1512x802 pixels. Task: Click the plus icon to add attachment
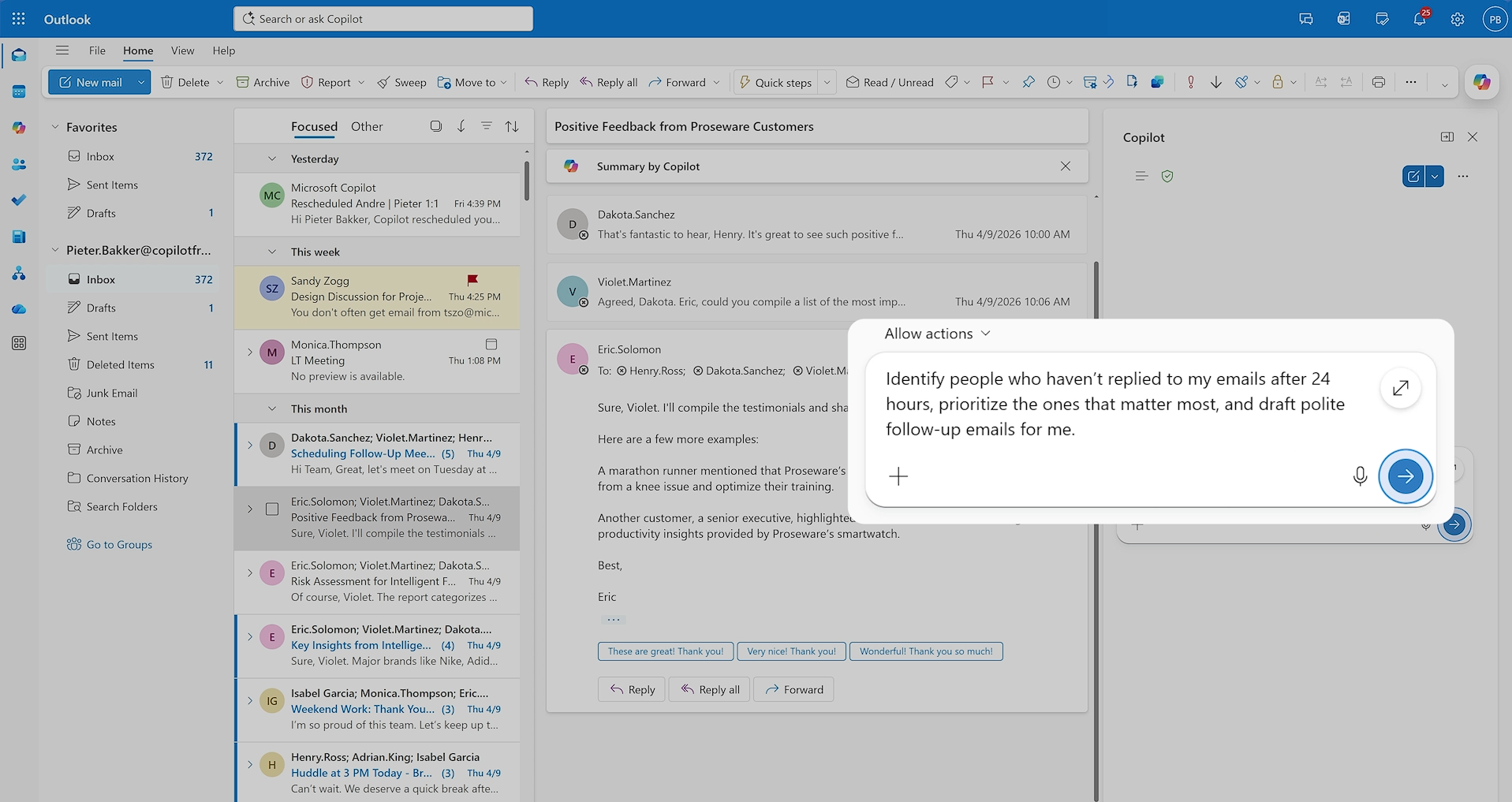click(x=898, y=476)
